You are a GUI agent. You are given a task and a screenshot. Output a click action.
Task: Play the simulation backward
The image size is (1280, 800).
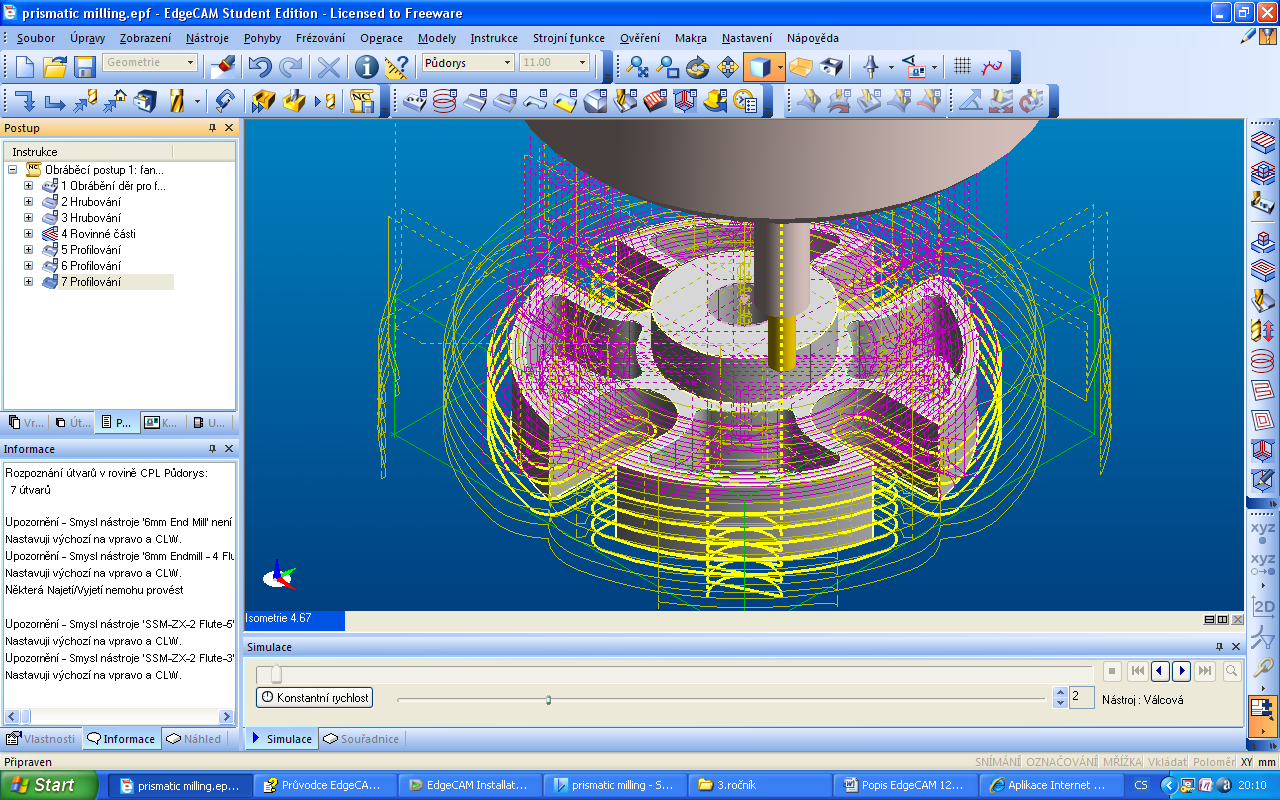(x=1160, y=671)
